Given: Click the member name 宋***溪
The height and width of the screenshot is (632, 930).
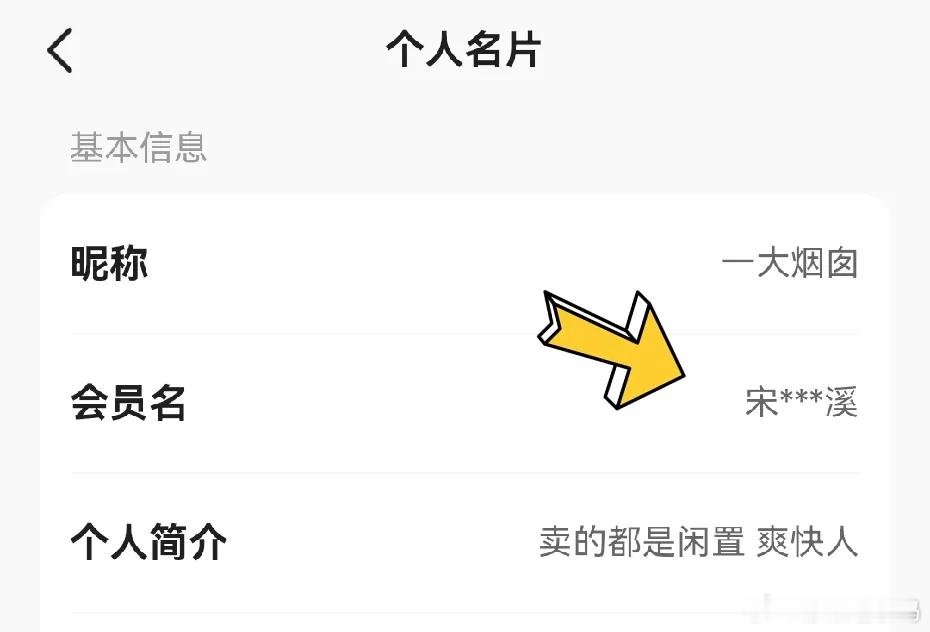Looking at the screenshot, I should click(802, 404).
